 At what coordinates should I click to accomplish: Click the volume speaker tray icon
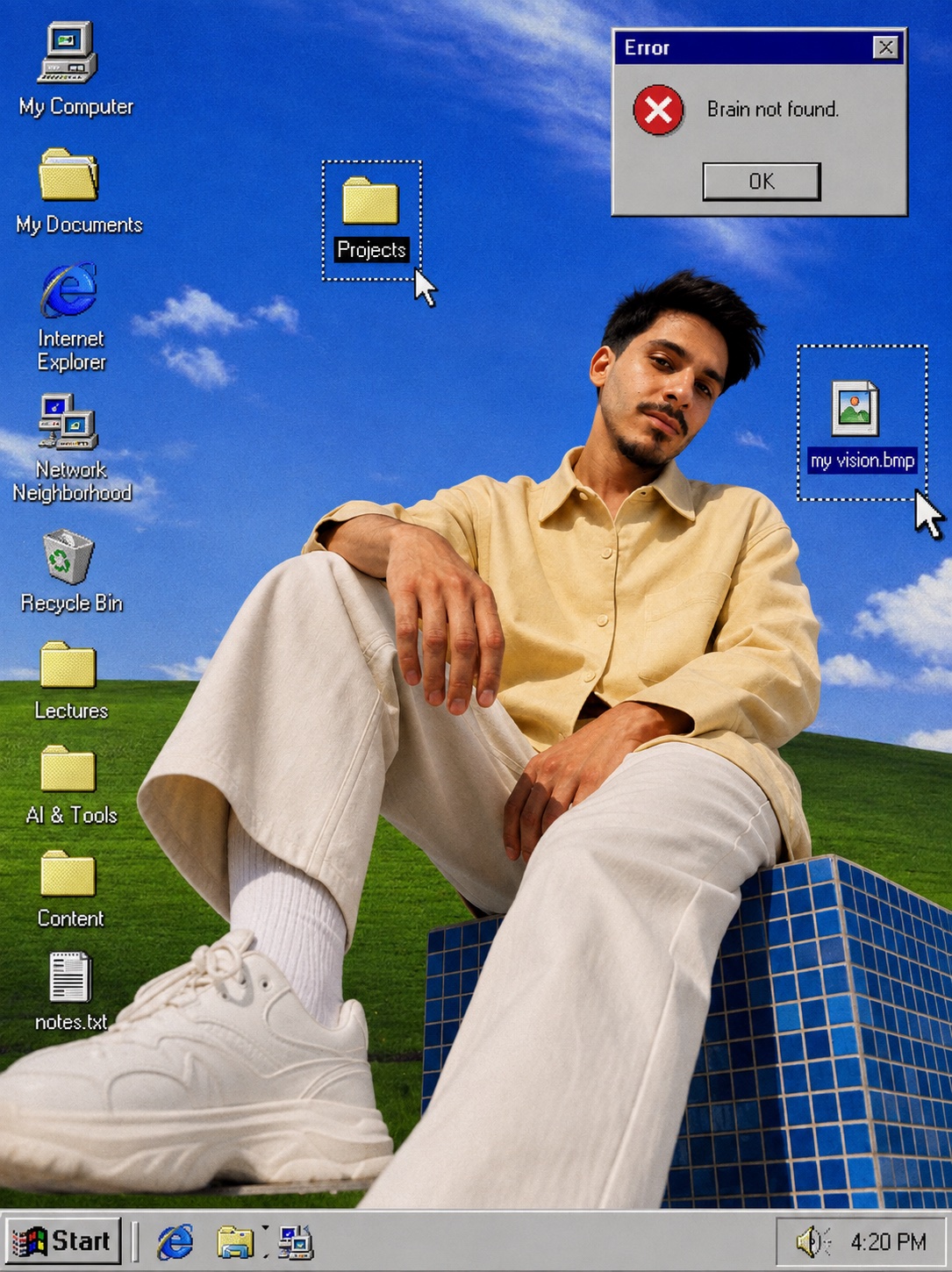(x=812, y=1241)
